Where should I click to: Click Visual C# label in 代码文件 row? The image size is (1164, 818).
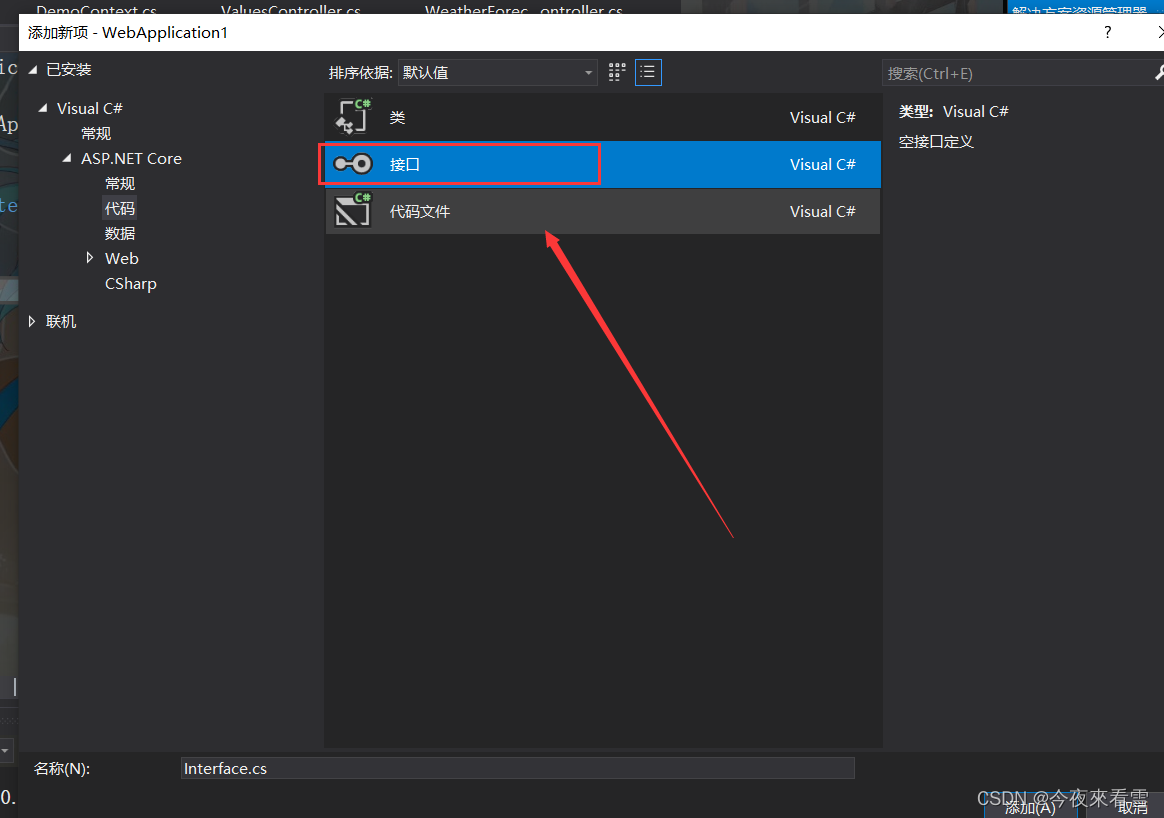(823, 212)
